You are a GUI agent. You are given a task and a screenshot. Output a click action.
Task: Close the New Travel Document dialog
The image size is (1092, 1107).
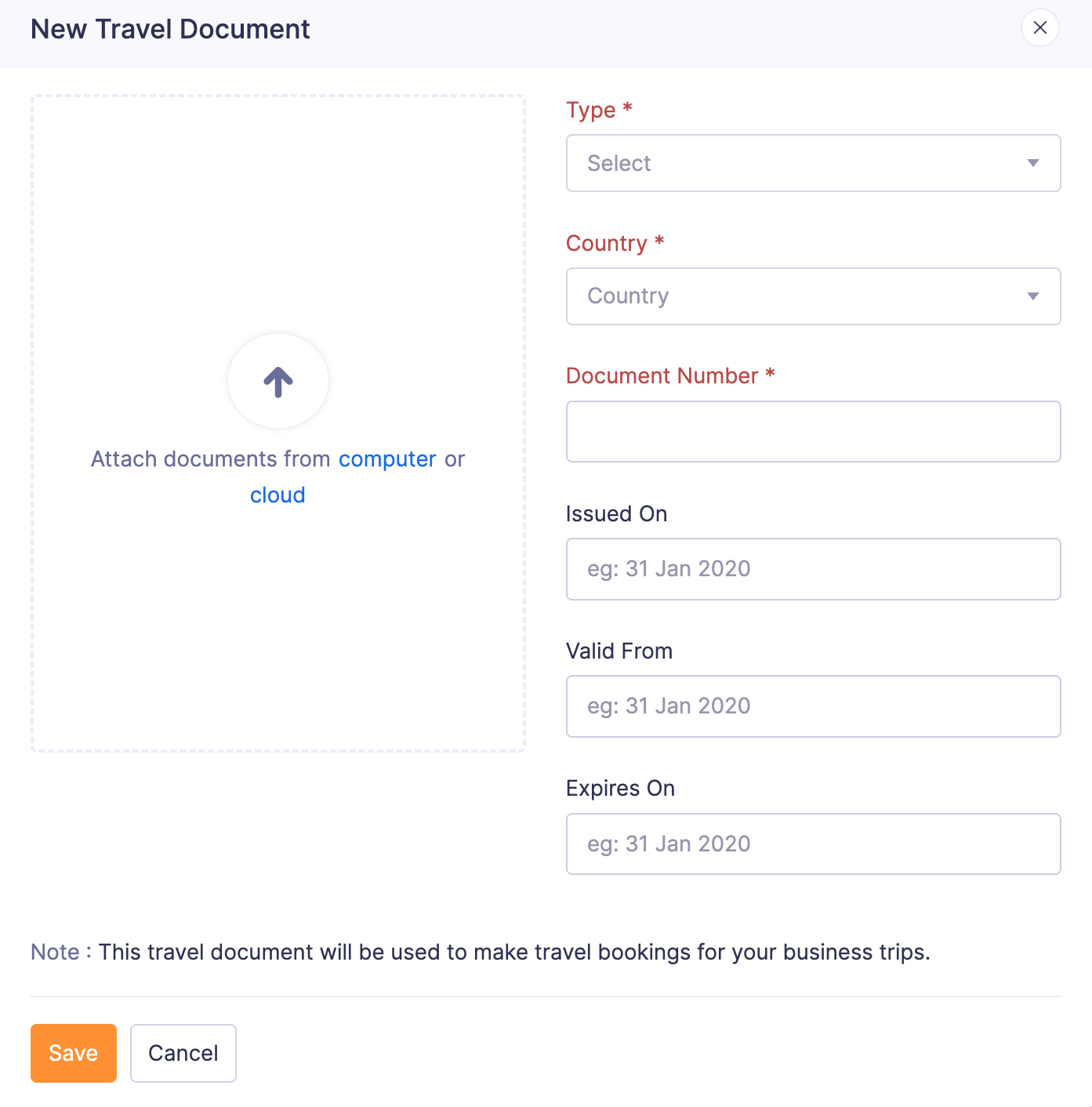pos(1039,27)
